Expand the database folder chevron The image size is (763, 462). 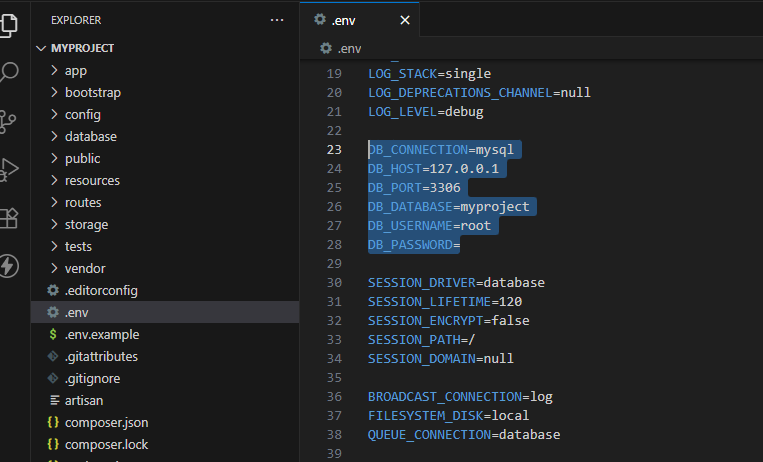55,136
